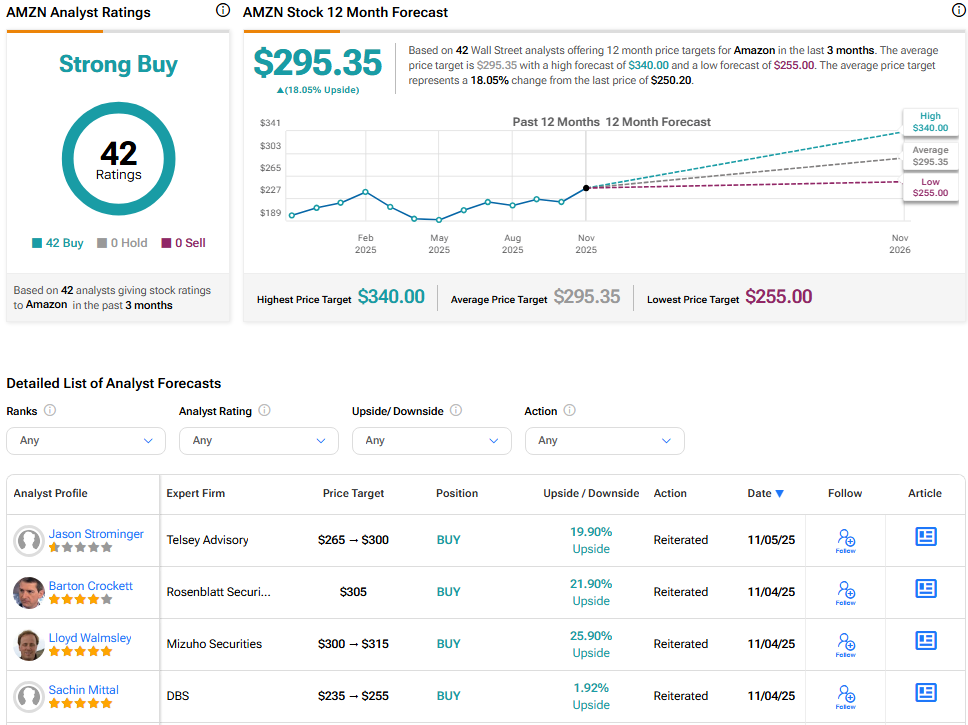Click the Nov 2025 data point on chart
Screen dimensions: 968x725
coord(585,187)
